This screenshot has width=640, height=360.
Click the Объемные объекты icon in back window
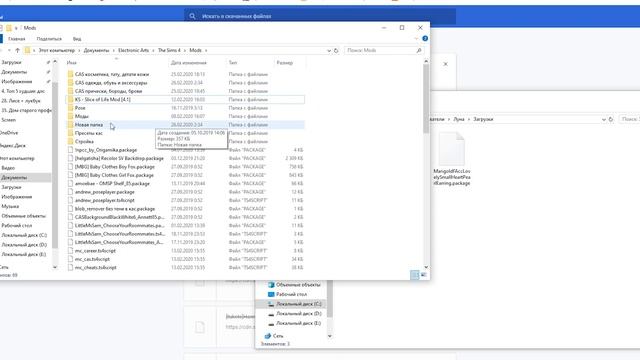[x=271, y=284]
